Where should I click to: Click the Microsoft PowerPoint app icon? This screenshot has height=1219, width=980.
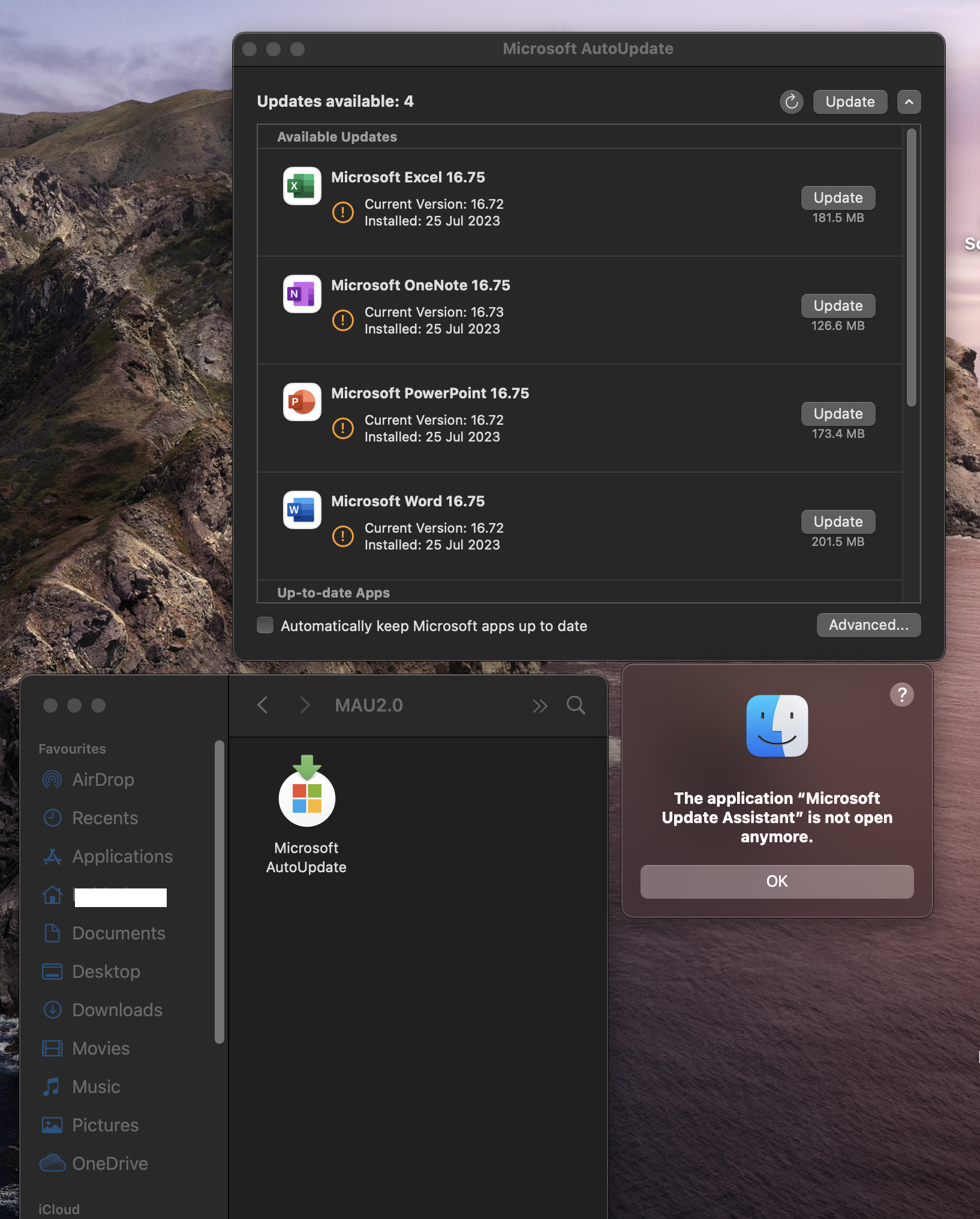[x=302, y=402]
